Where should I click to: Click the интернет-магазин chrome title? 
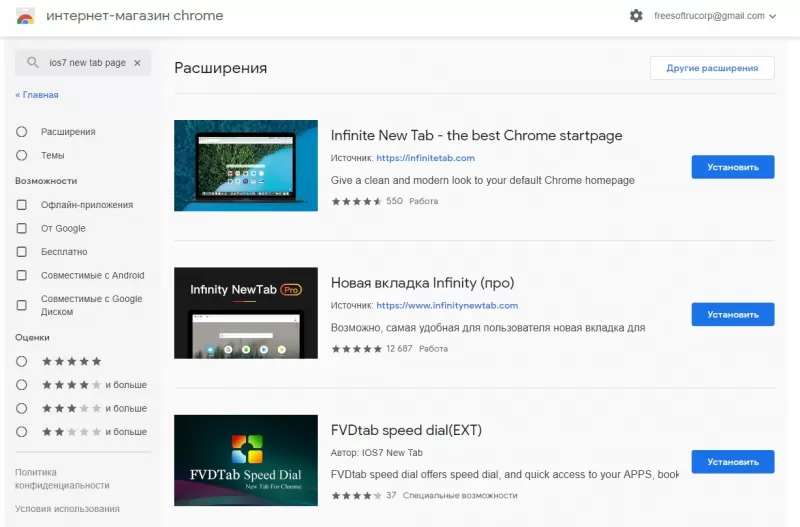pyautogui.click(x=135, y=16)
